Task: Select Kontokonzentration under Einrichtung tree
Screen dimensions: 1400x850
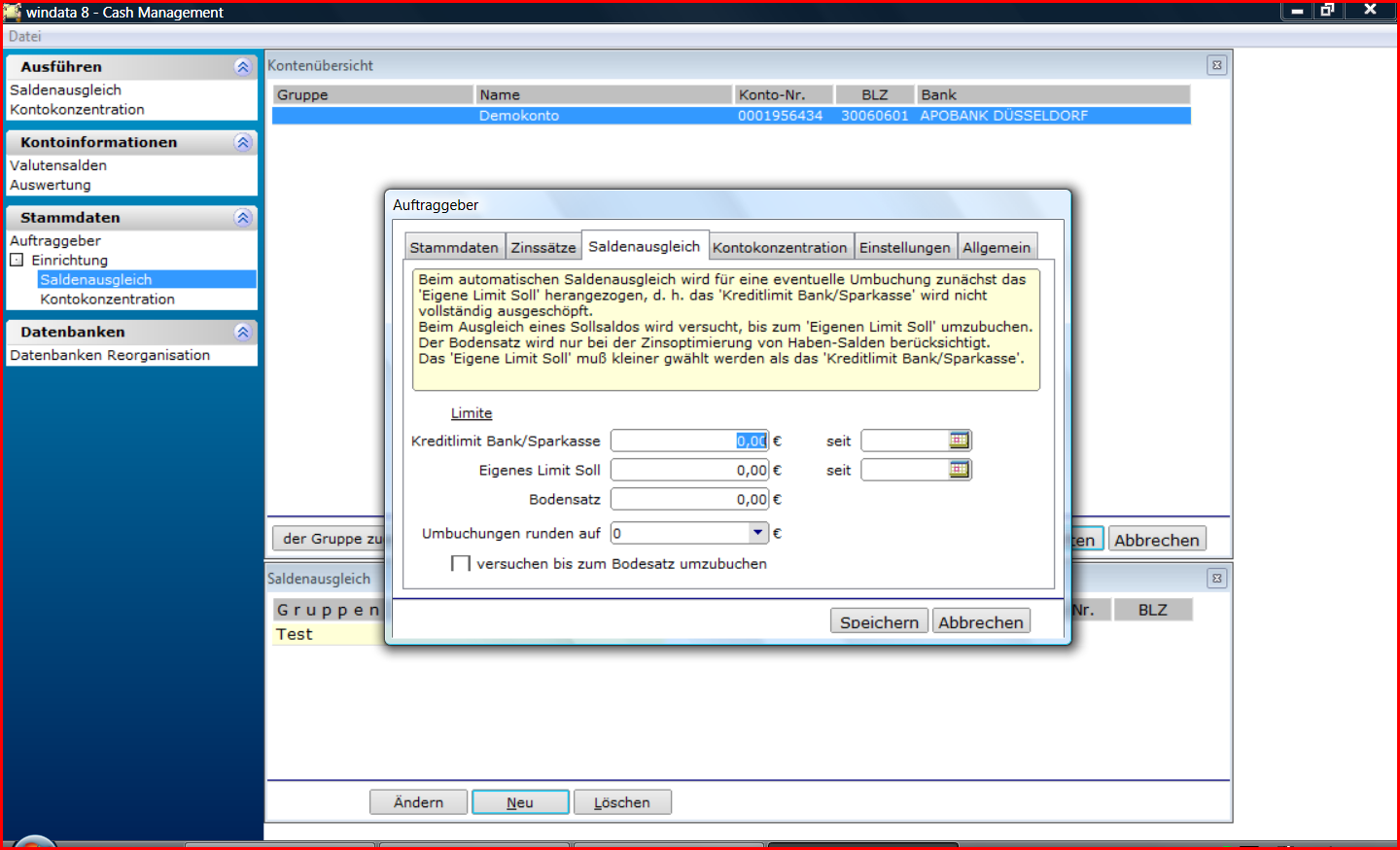Action: click(107, 300)
